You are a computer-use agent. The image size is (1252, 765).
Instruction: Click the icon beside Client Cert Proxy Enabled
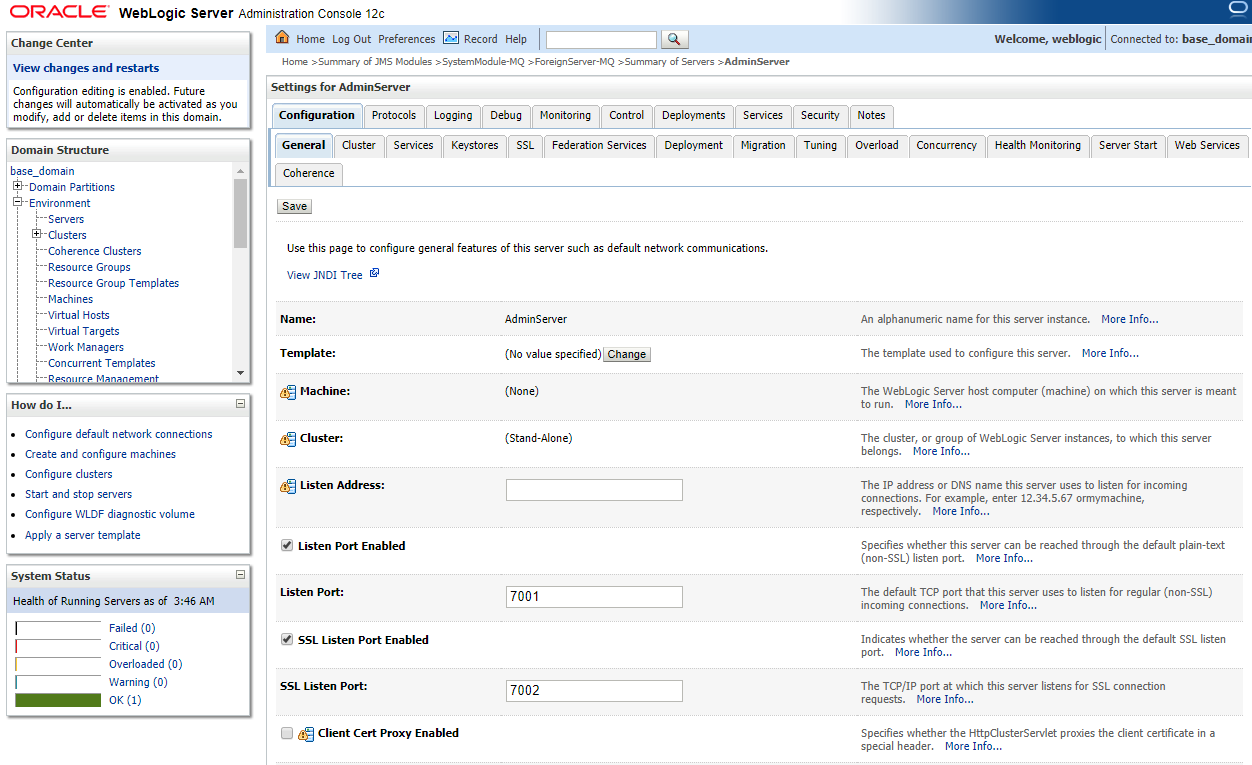point(306,734)
